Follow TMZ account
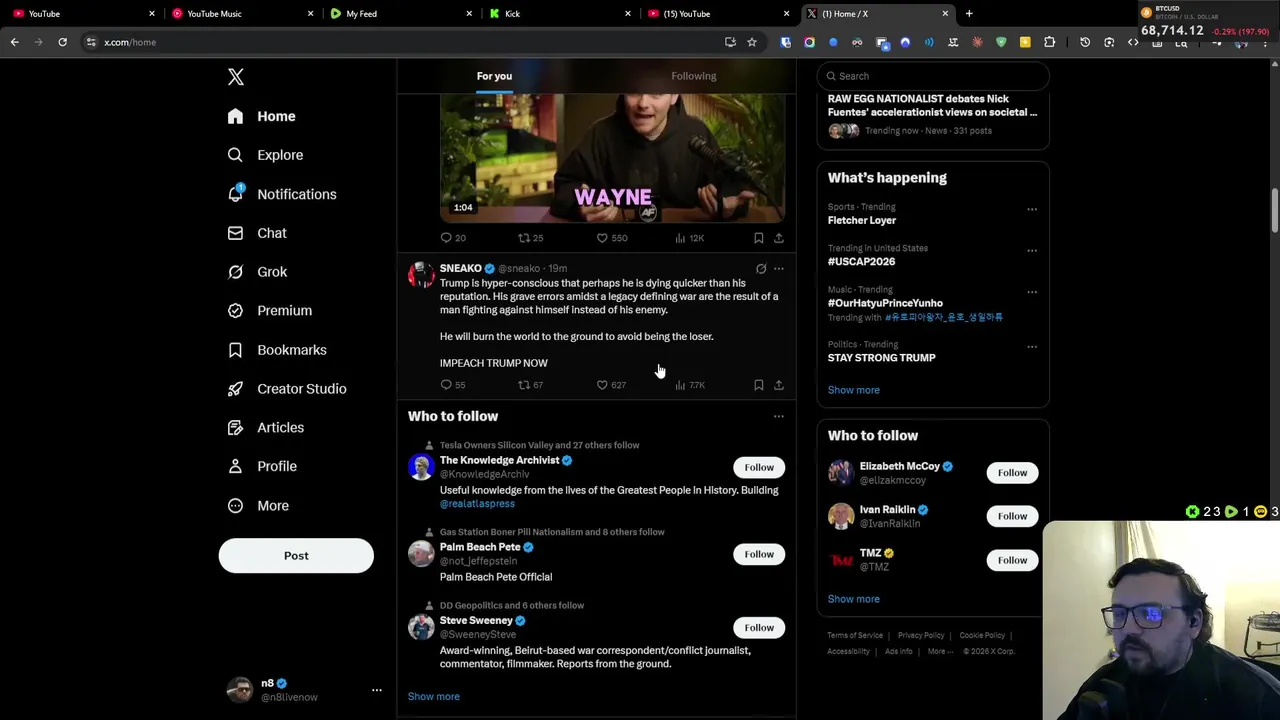 [1012, 560]
